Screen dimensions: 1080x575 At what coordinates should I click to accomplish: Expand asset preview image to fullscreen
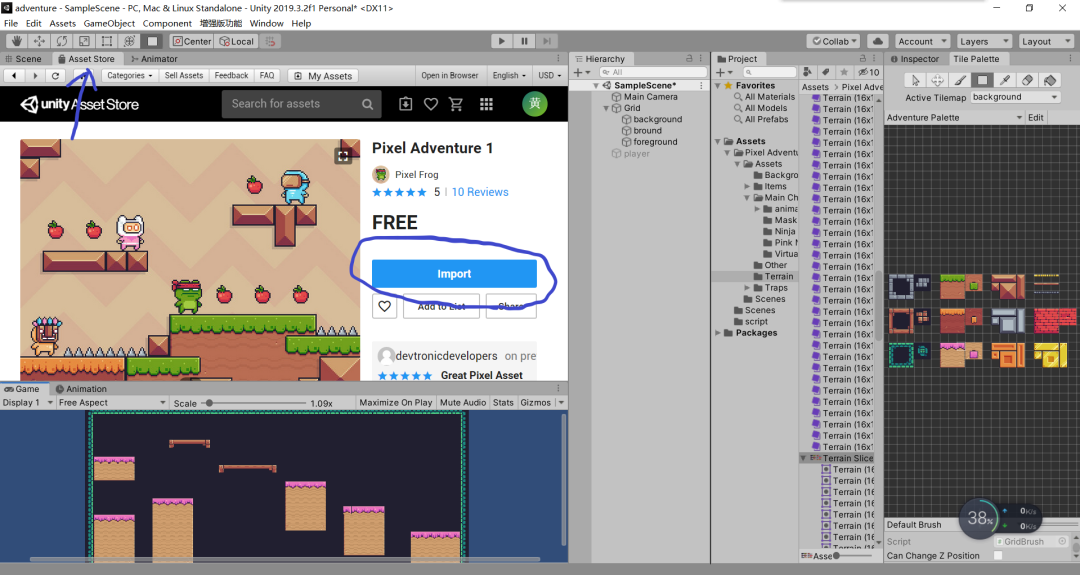[343, 156]
